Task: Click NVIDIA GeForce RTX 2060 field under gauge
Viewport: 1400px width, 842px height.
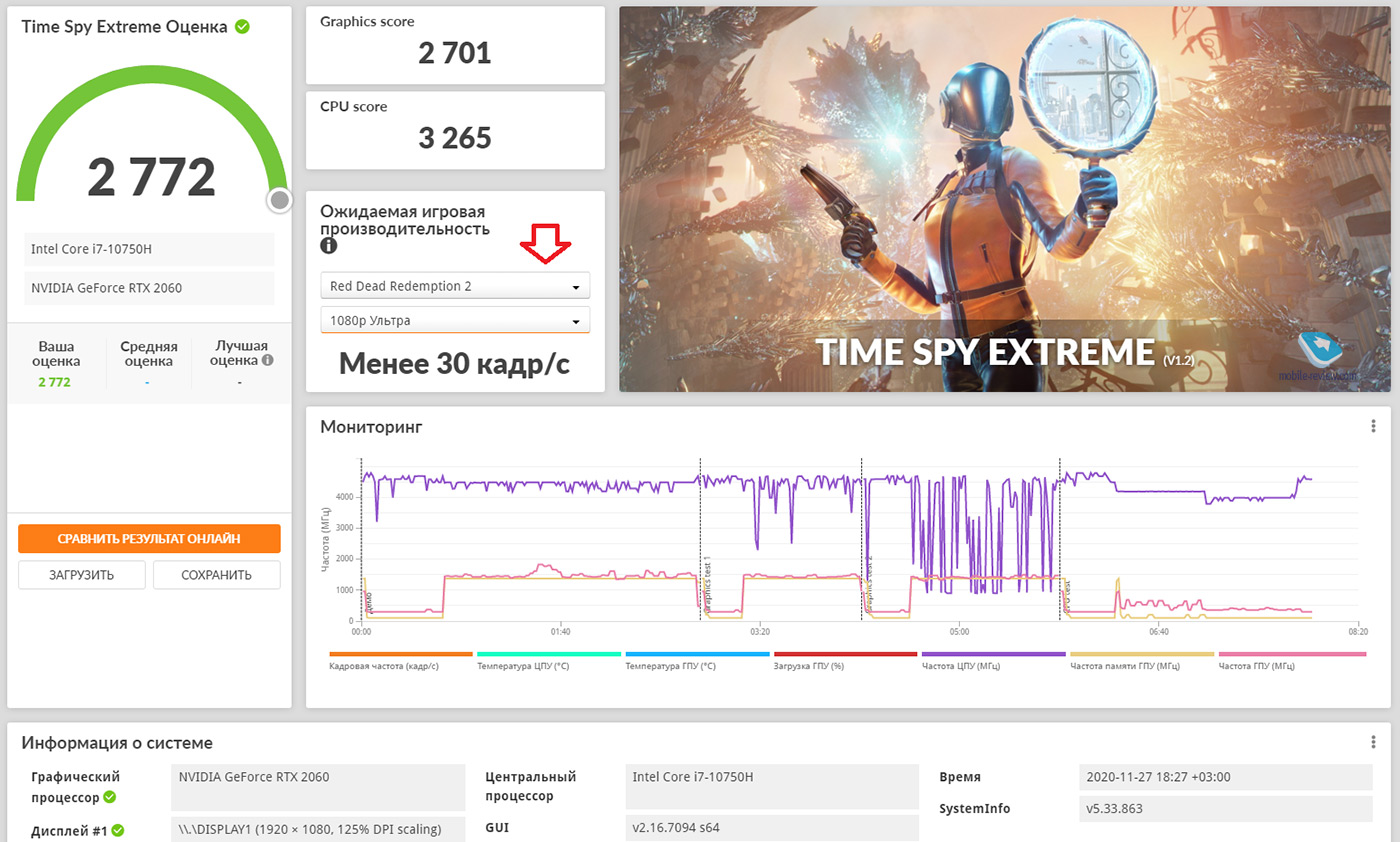Action: 149,288
